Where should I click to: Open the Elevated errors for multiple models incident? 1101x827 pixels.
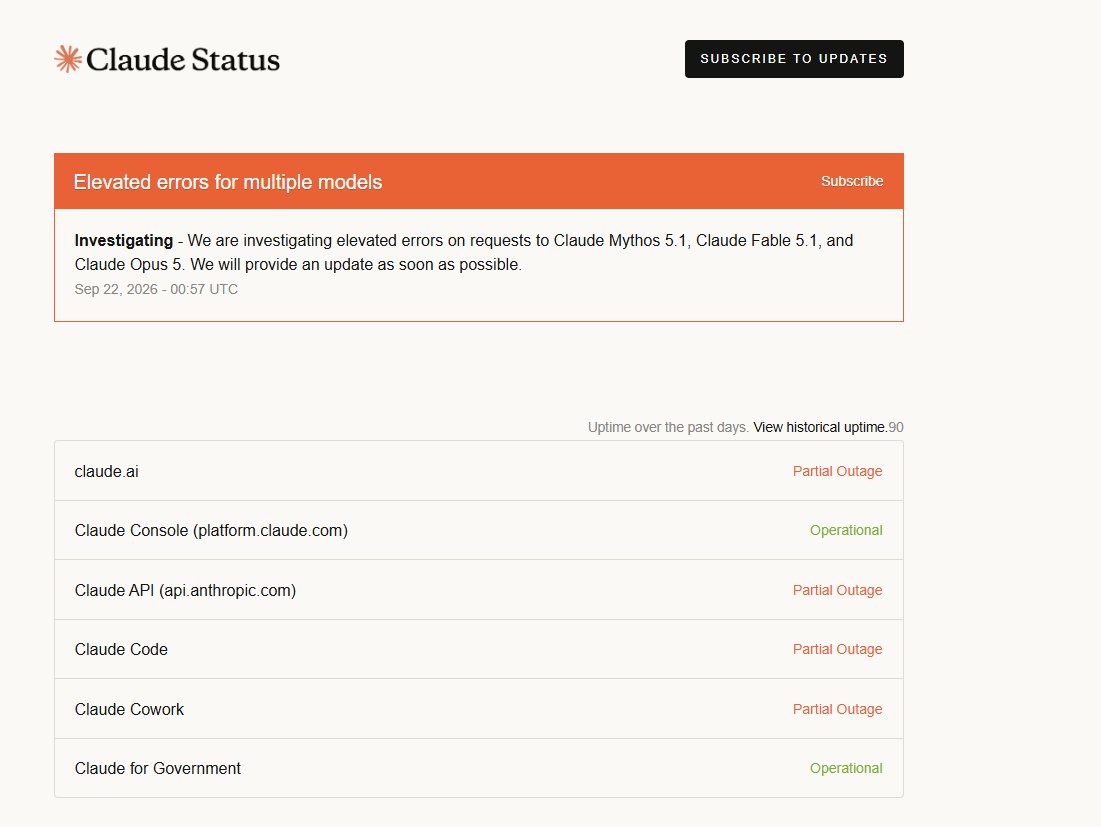(x=228, y=182)
